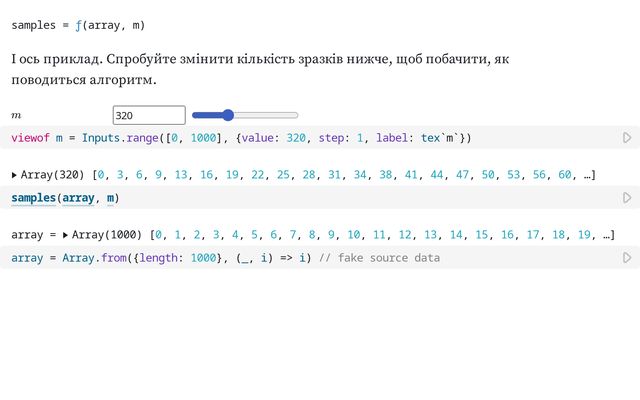The width and height of the screenshot is (640, 400).
Task: Click the underlined m argument in samples call
Action: 110,198
